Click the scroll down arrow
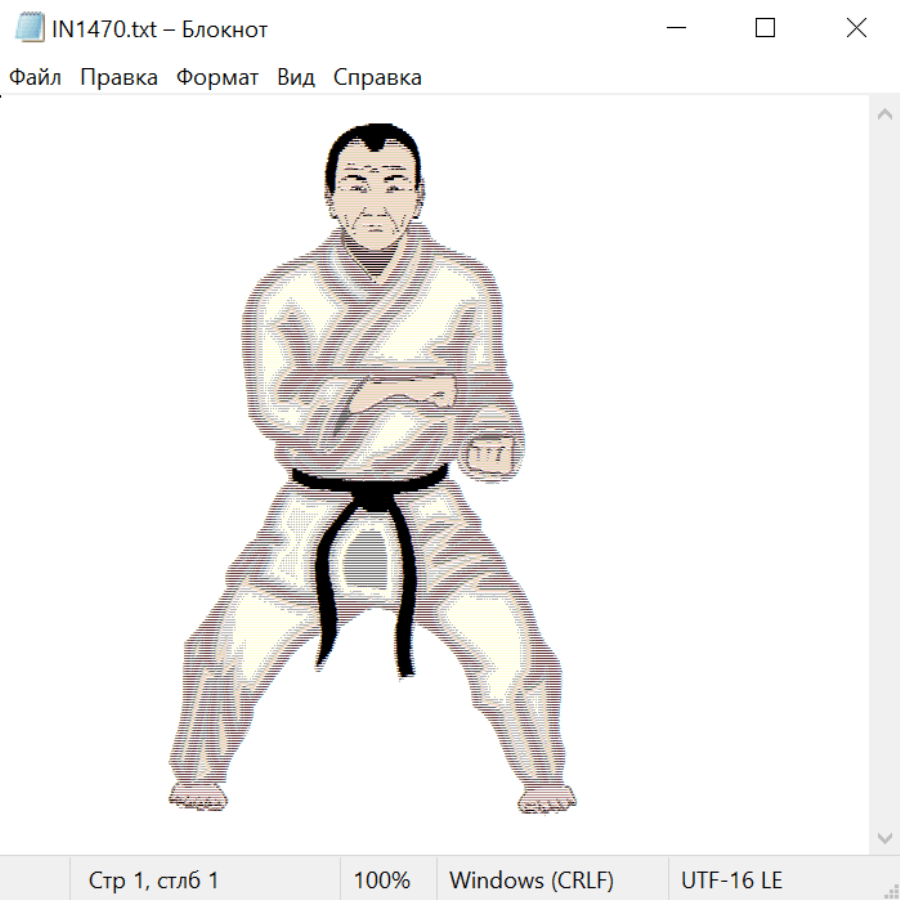The height and width of the screenshot is (900, 900). click(x=884, y=837)
